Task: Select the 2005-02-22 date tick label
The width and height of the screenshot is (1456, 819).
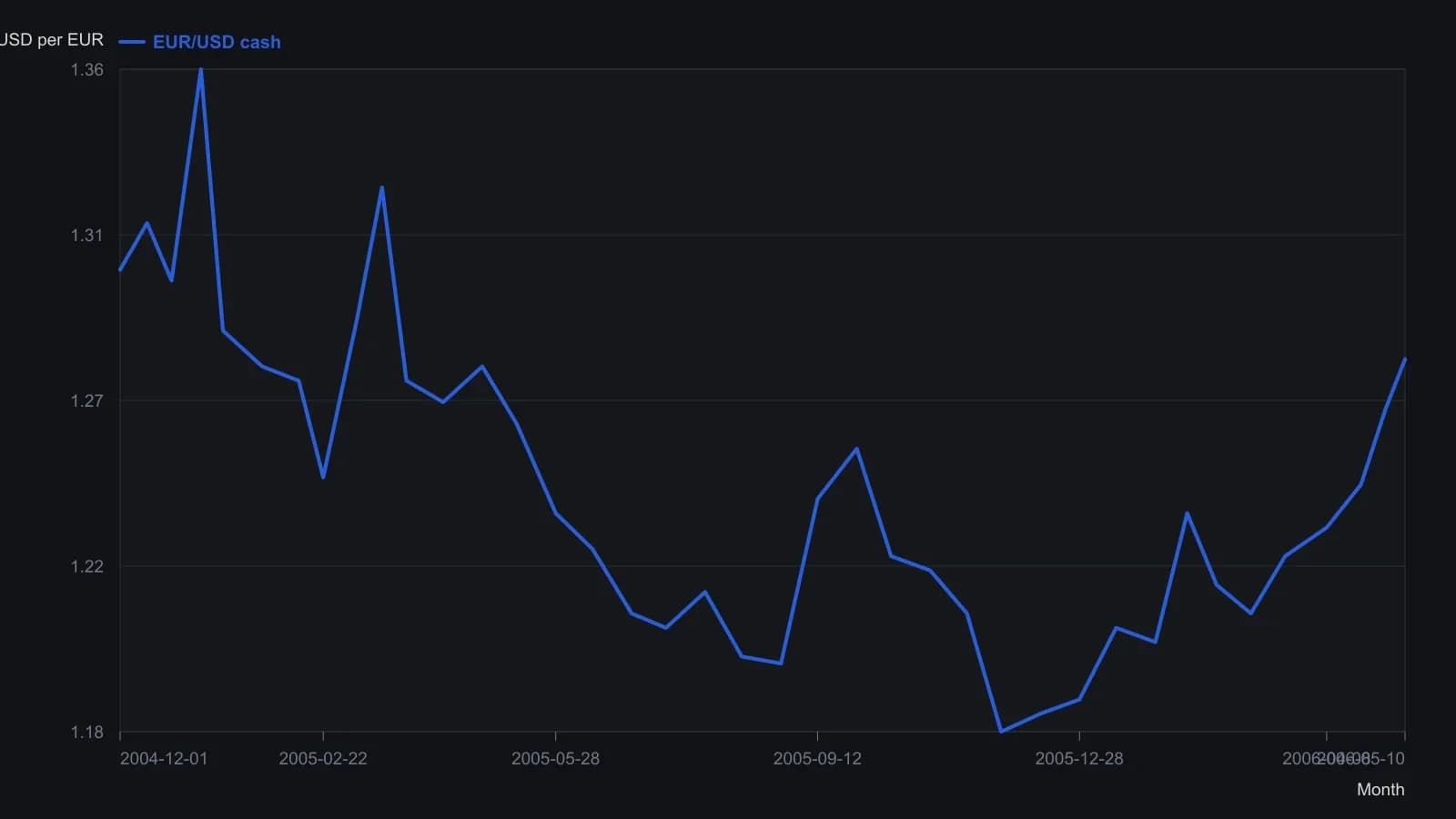Action: tap(323, 759)
